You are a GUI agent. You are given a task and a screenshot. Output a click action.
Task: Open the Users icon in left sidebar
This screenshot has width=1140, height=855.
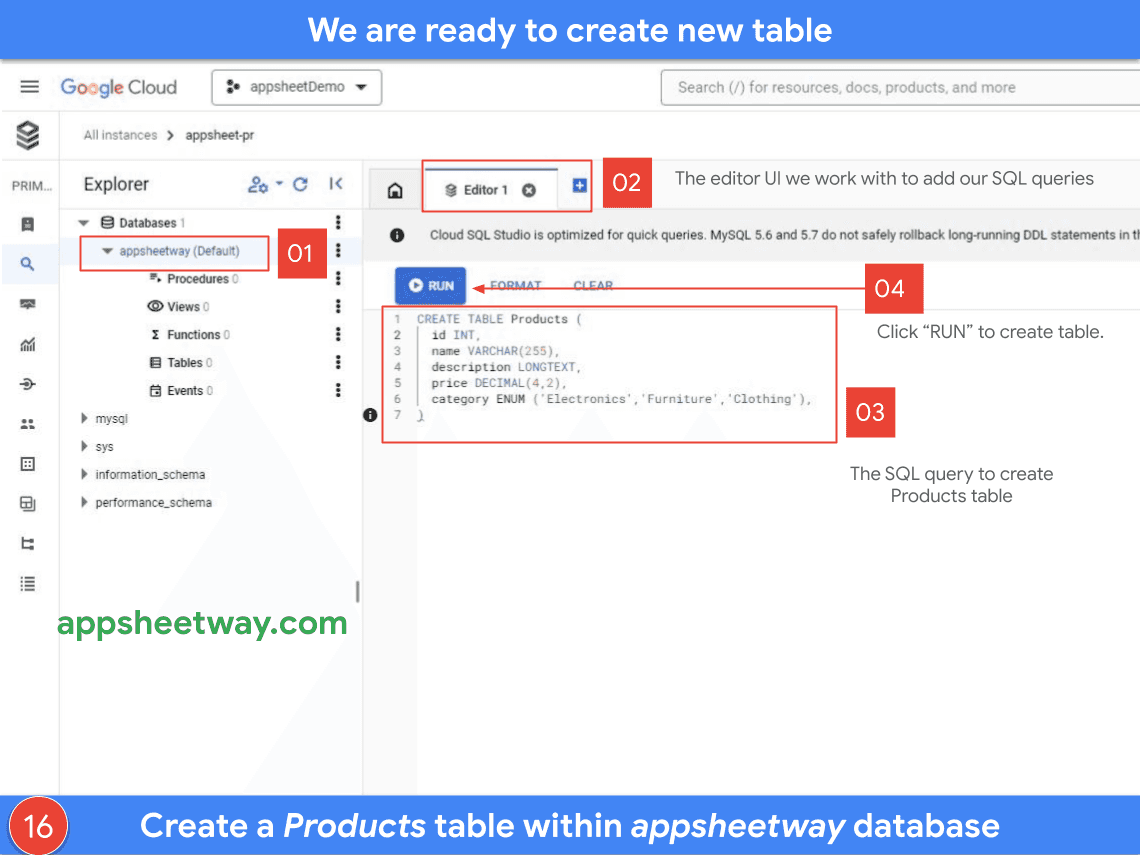click(x=28, y=424)
